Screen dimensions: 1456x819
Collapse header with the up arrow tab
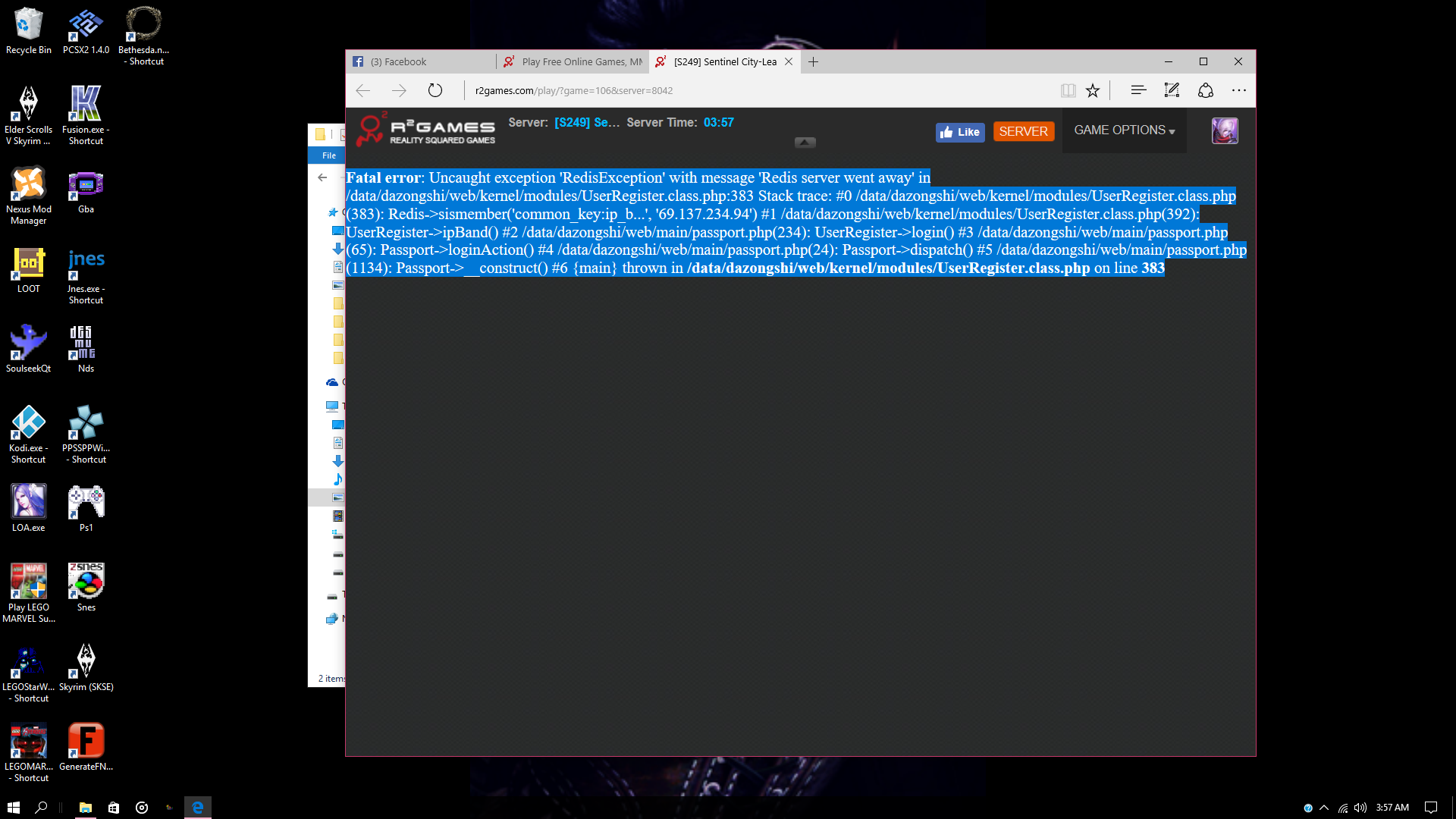(x=805, y=142)
